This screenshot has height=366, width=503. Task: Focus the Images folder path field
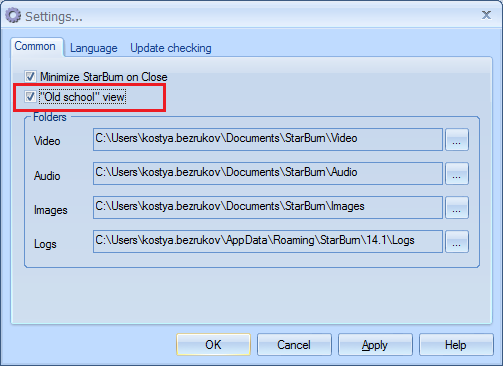[x=268, y=208]
